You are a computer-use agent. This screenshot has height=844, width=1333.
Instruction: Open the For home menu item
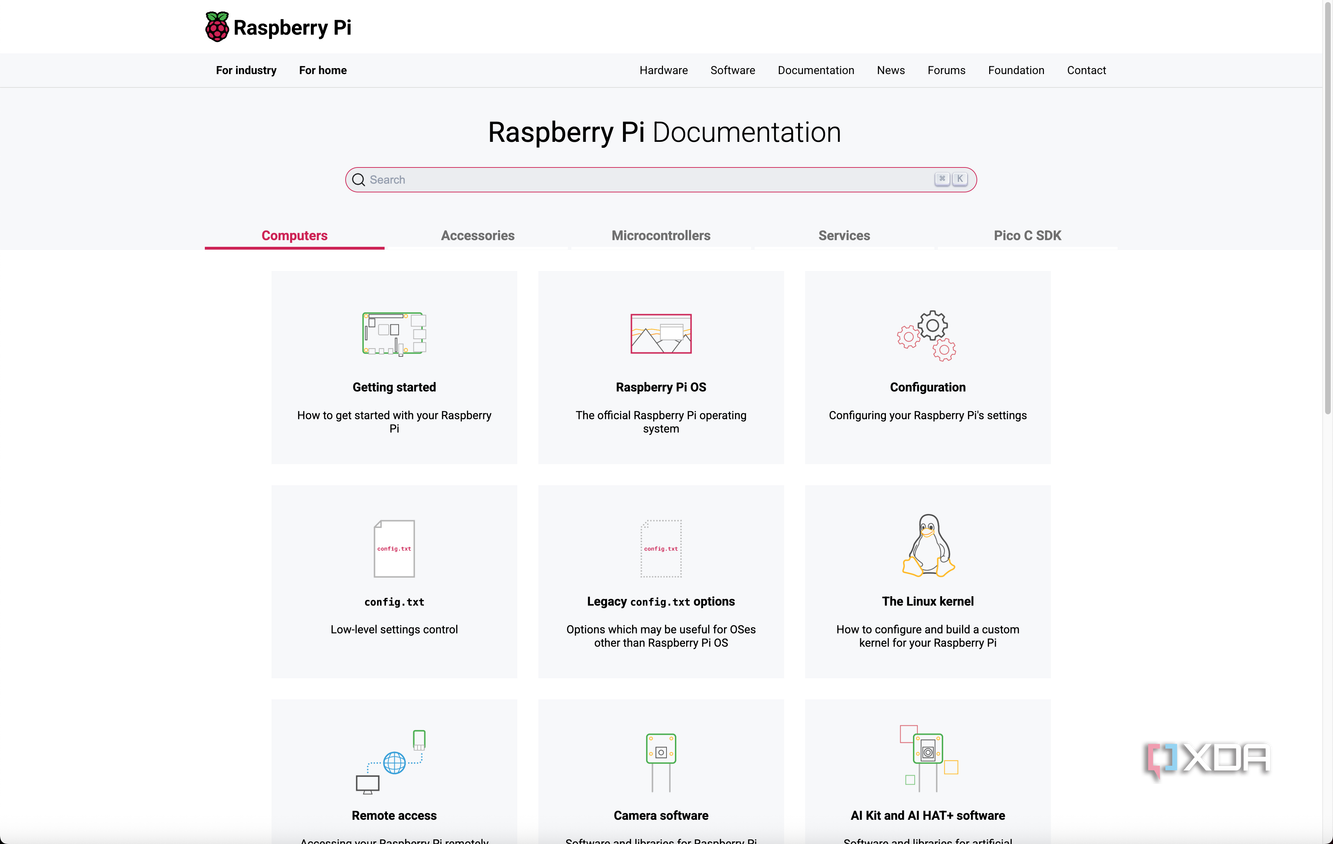pos(323,70)
